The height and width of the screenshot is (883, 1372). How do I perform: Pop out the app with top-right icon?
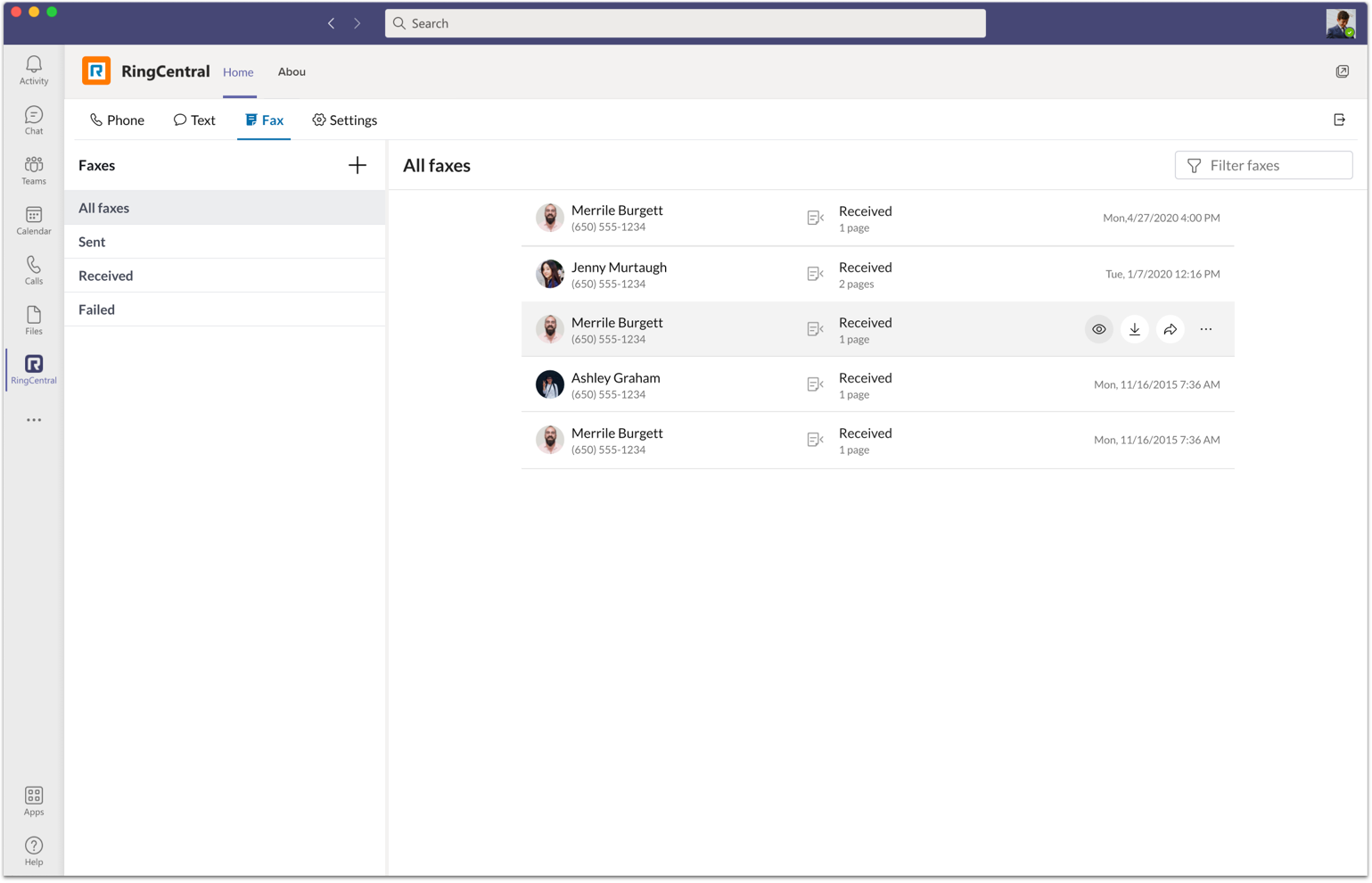point(1342,71)
